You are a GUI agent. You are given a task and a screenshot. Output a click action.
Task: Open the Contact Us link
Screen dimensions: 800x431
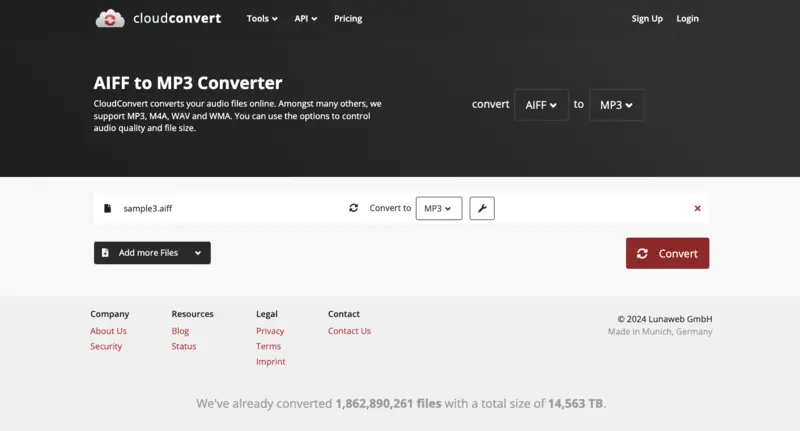point(349,331)
